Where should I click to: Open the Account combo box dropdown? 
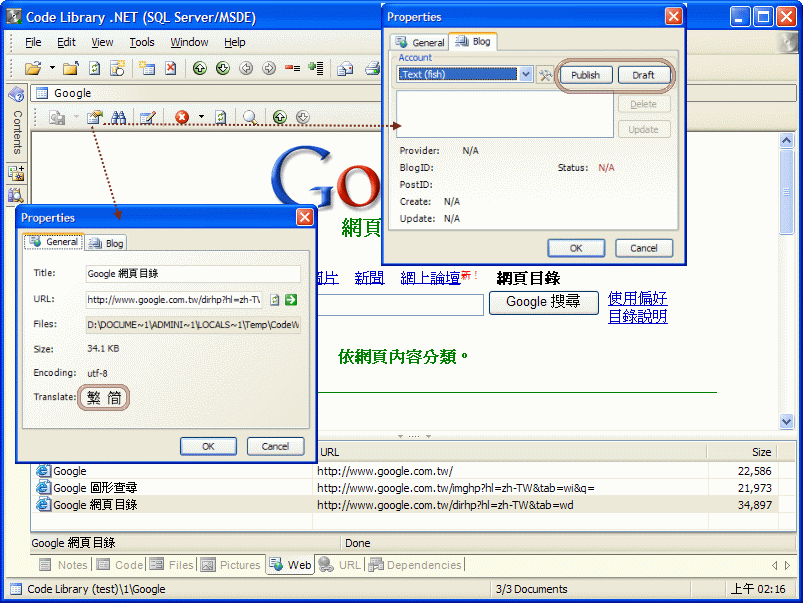coord(526,75)
